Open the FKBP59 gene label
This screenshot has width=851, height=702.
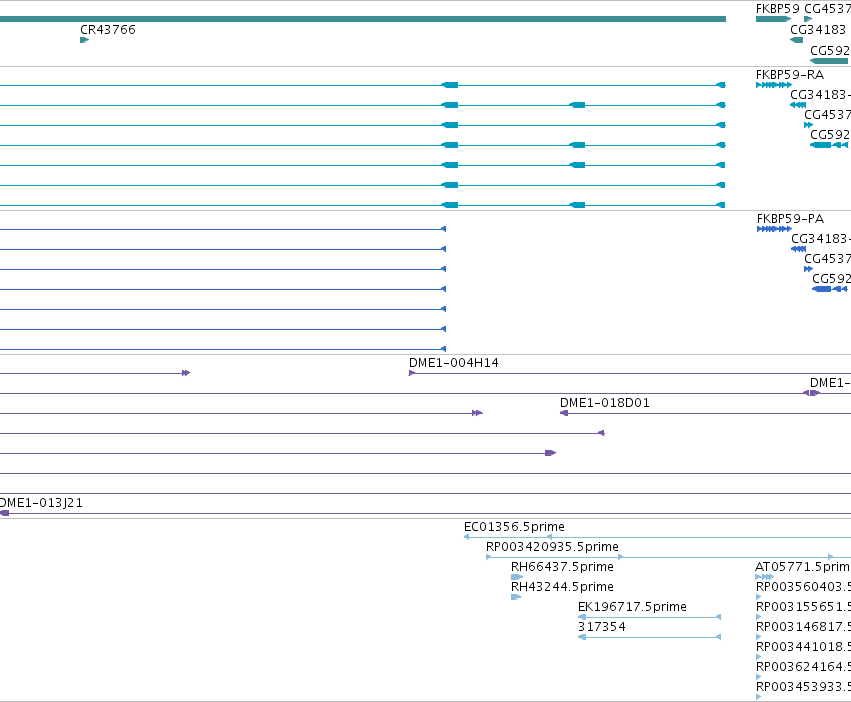coord(778,9)
